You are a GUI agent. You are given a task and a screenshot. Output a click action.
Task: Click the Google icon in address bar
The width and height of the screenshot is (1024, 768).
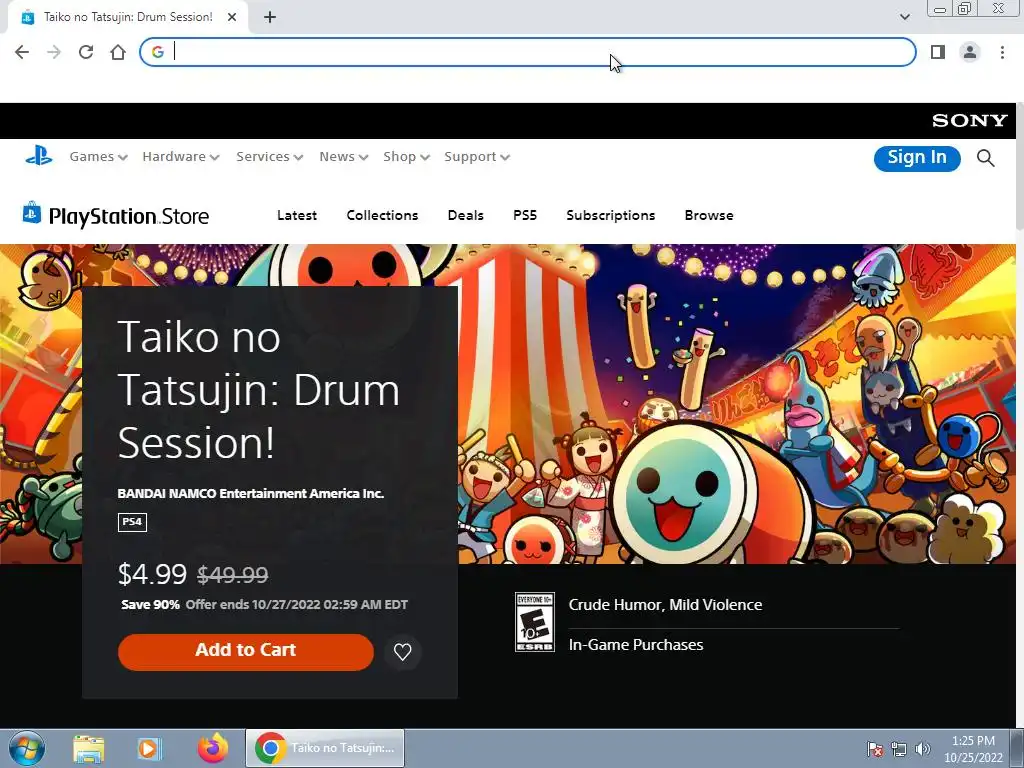[x=157, y=52]
